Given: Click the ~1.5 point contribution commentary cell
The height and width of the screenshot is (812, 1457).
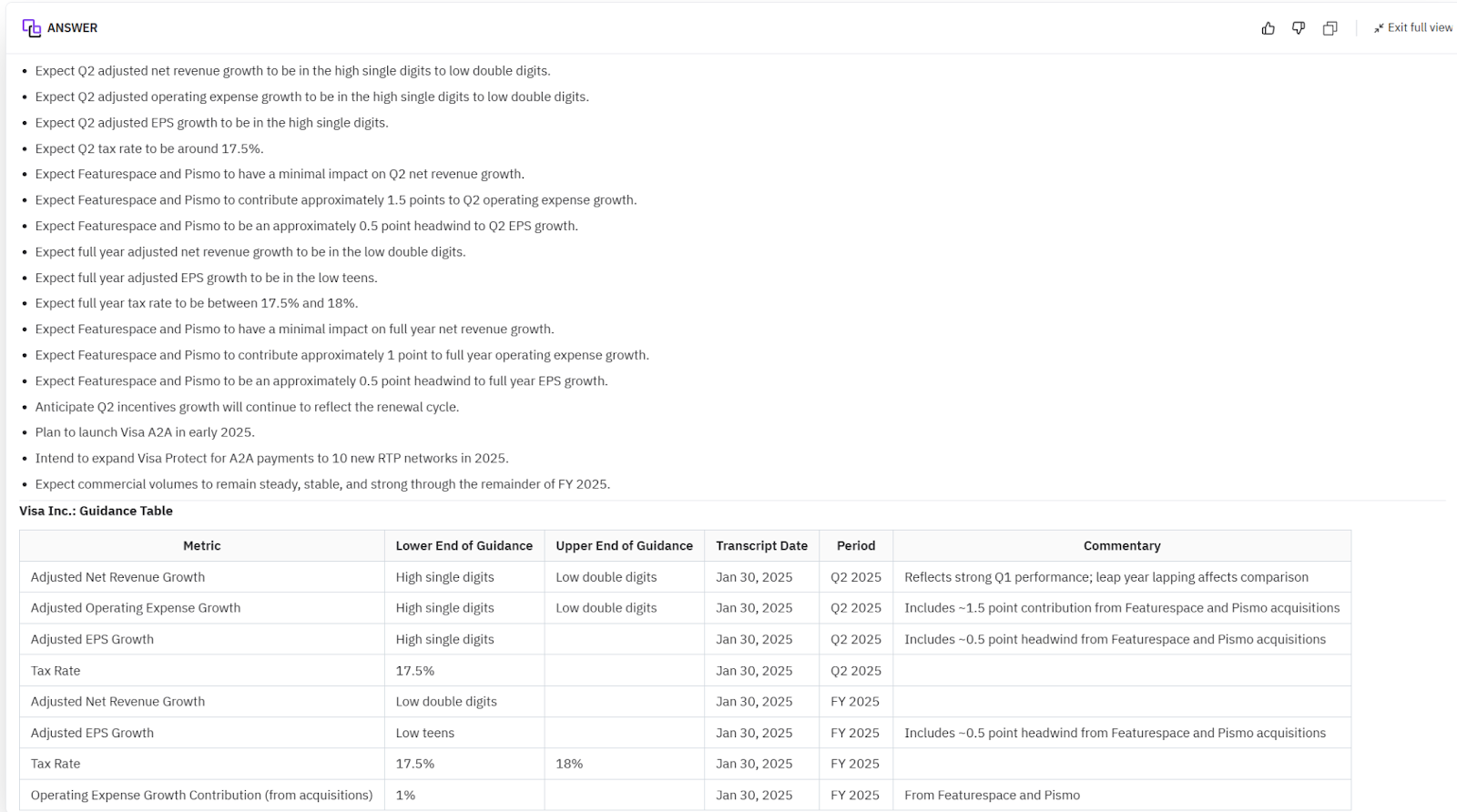Looking at the screenshot, I should 1122,608.
